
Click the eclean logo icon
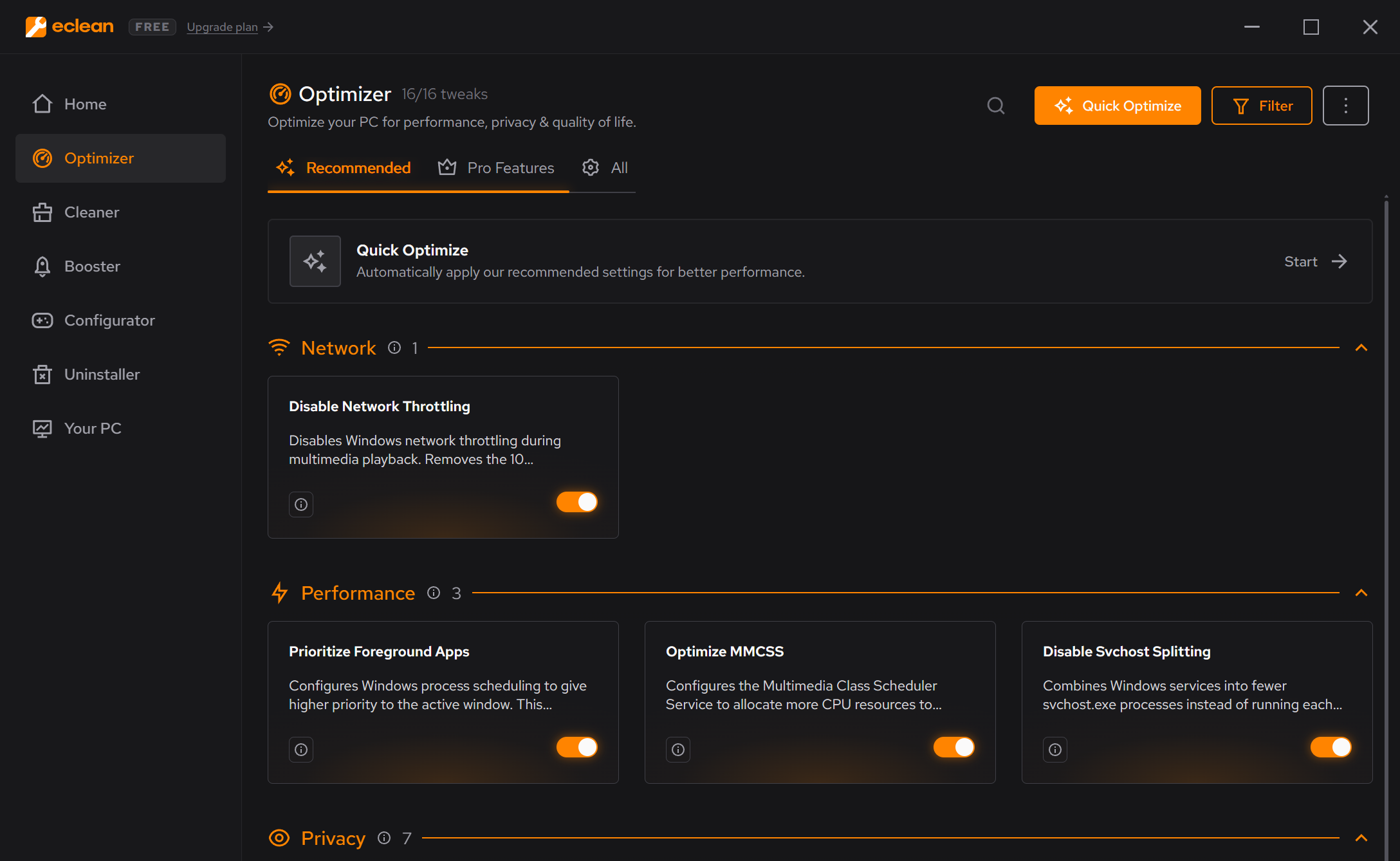(36, 27)
